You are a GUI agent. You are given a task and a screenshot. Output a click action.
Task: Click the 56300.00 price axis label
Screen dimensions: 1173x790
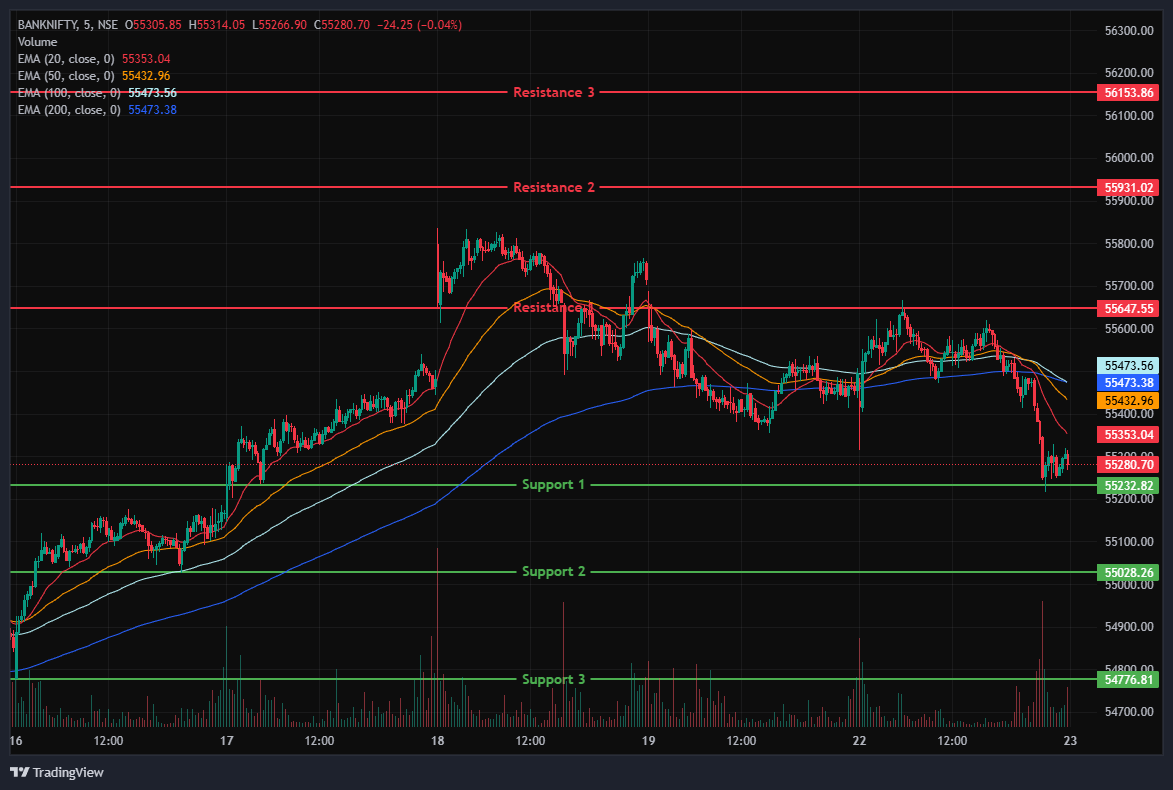click(x=1129, y=31)
